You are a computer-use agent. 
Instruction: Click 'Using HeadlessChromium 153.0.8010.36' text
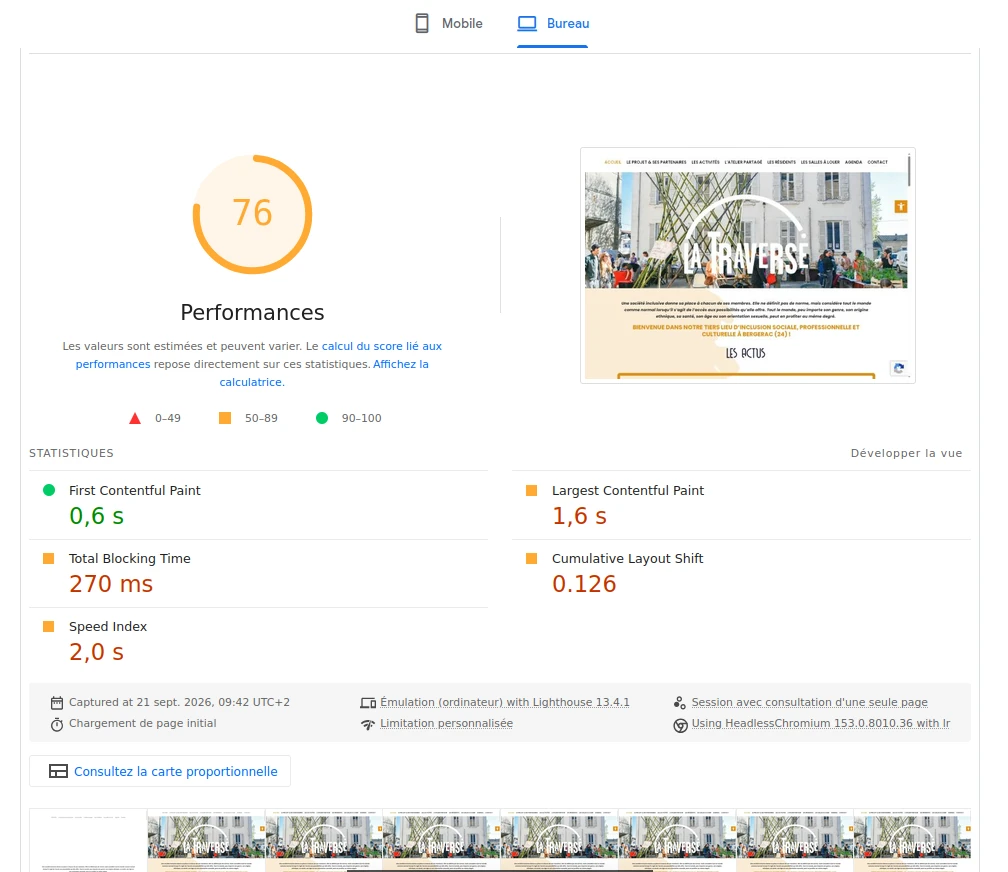[x=821, y=723]
